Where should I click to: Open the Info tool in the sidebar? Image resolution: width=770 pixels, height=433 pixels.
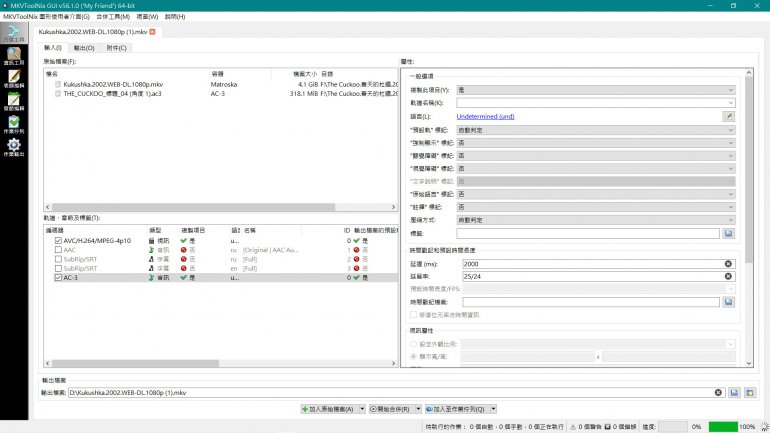[x=14, y=55]
